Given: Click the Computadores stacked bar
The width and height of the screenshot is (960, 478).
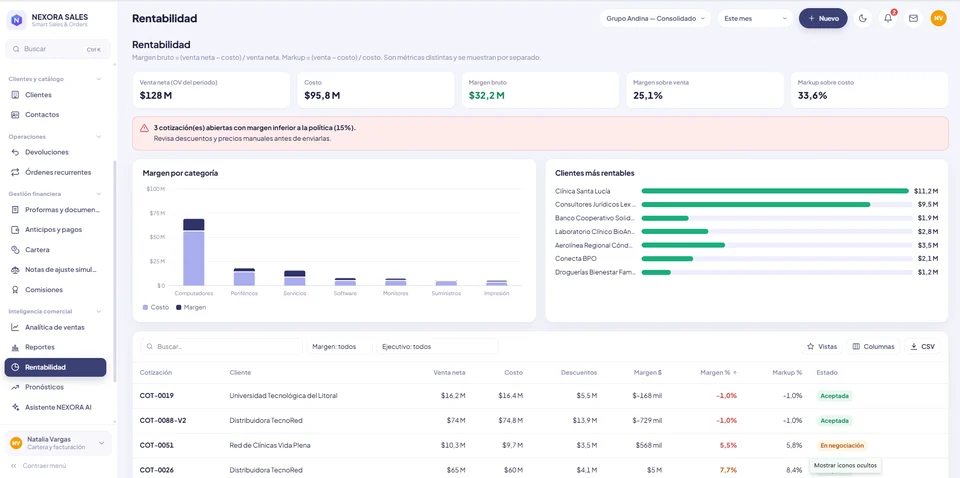Looking at the screenshot, I should 193,252.
